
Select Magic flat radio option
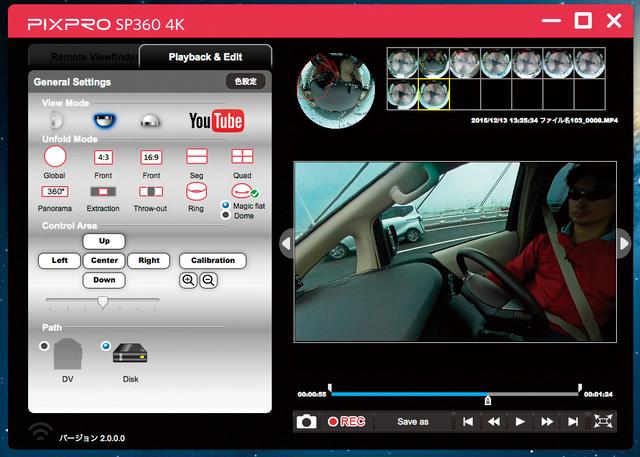click(225, 205)
